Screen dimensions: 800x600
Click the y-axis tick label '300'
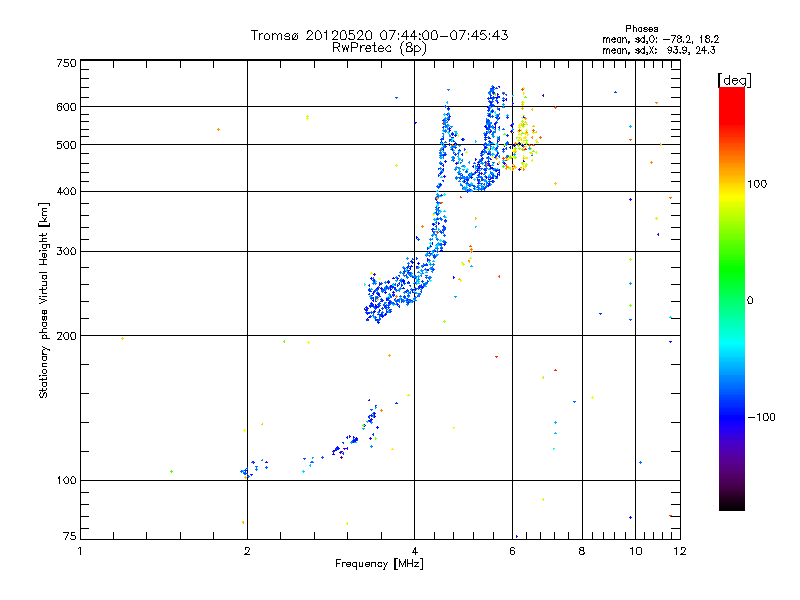(x=66, y=252)
